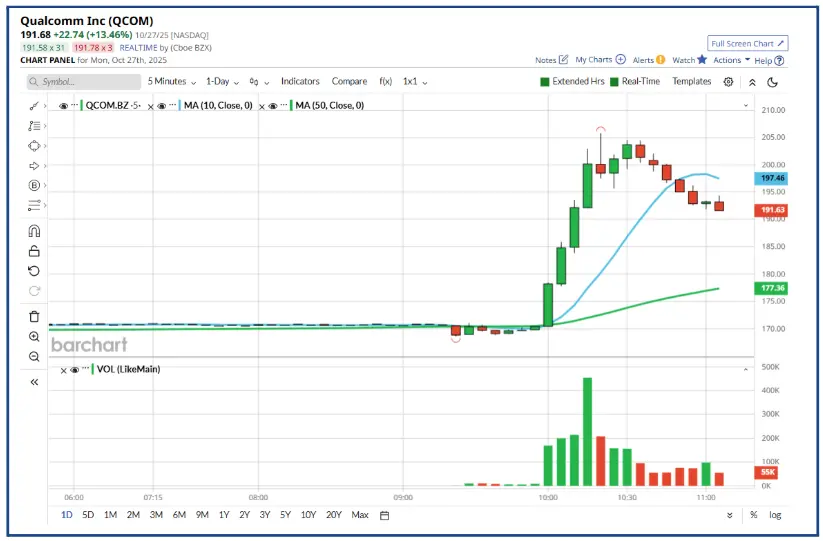The height and width of the screenshot is (541, 823).
Task: Switch to dark mode moon icon
Action: [x=773, y=82]
